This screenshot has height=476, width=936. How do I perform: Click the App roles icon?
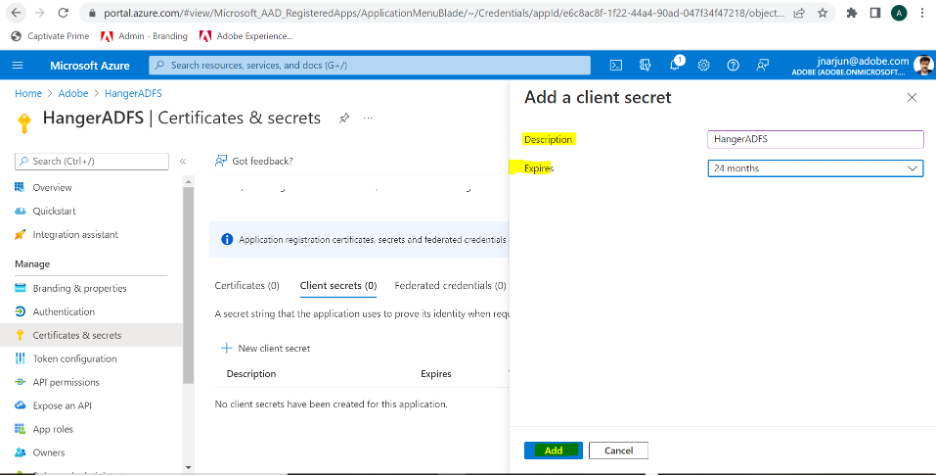[x=20, y=429]
